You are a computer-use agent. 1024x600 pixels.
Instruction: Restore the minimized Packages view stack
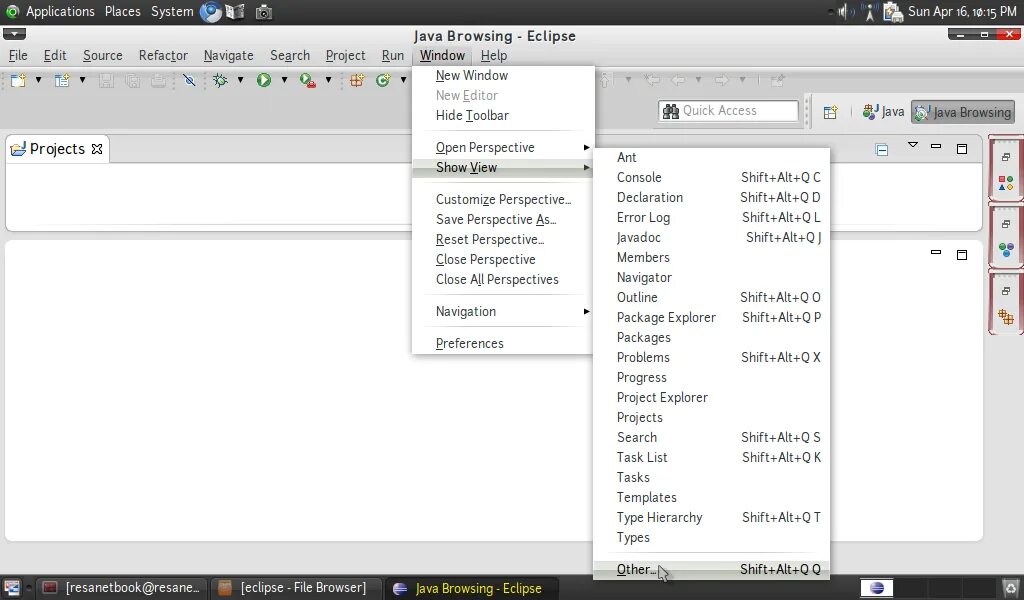(1006, 291)
